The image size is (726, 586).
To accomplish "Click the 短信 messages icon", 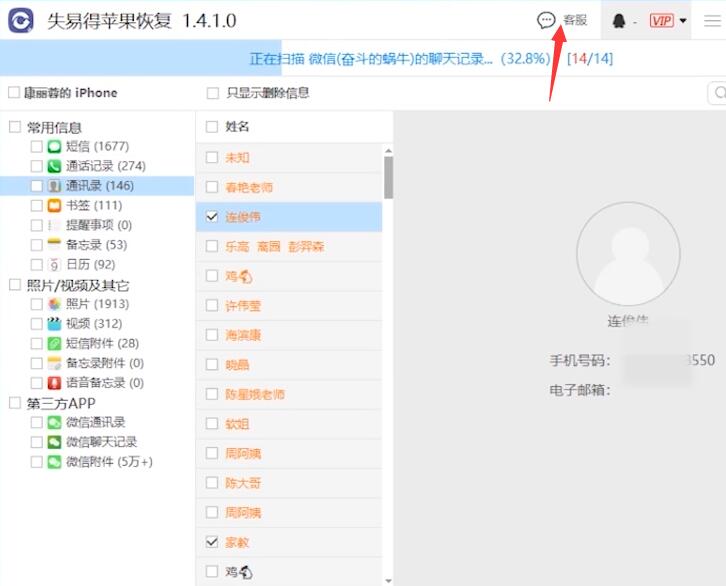I will tap(54, 147).
